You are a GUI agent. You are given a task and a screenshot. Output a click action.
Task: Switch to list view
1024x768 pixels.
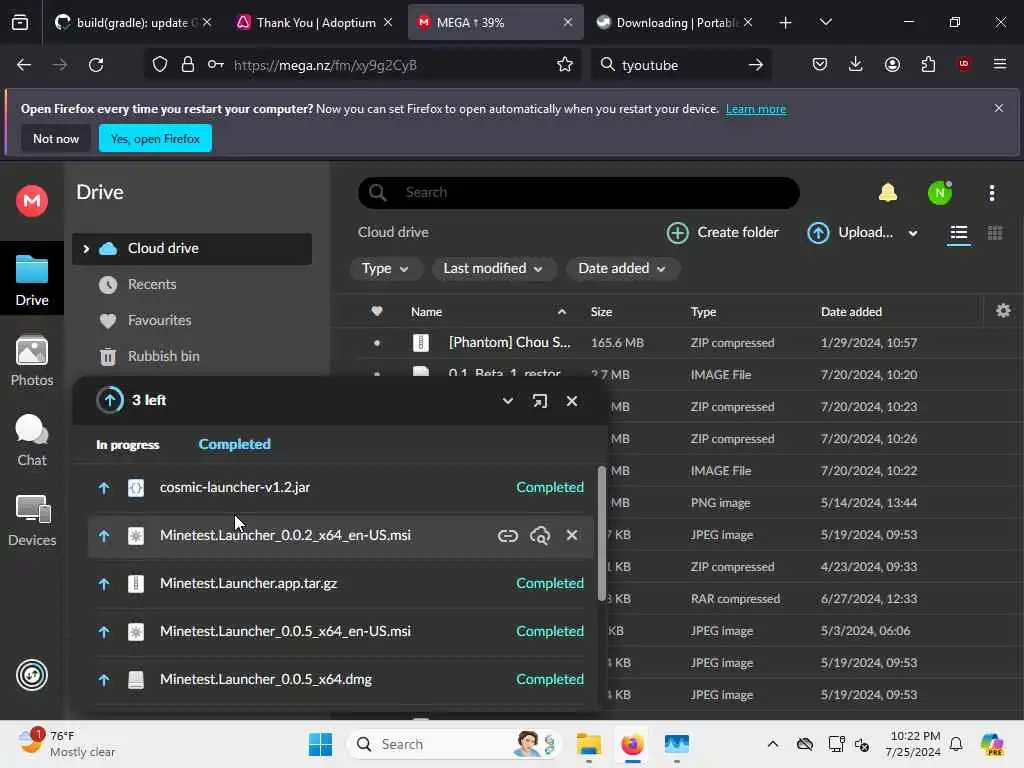[x=959, y=232]
